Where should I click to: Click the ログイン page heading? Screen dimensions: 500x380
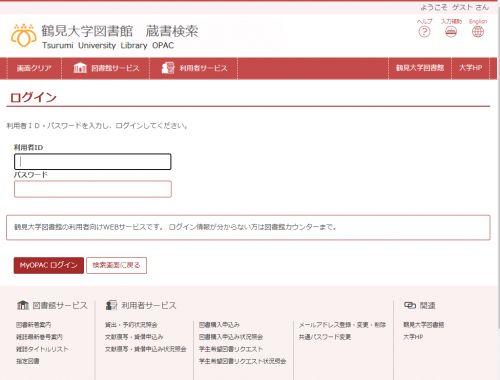tap(33, 98)
